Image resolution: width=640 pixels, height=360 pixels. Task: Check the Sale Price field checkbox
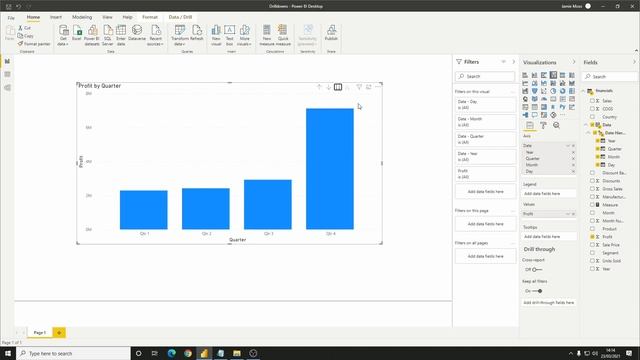pos(592,245)
